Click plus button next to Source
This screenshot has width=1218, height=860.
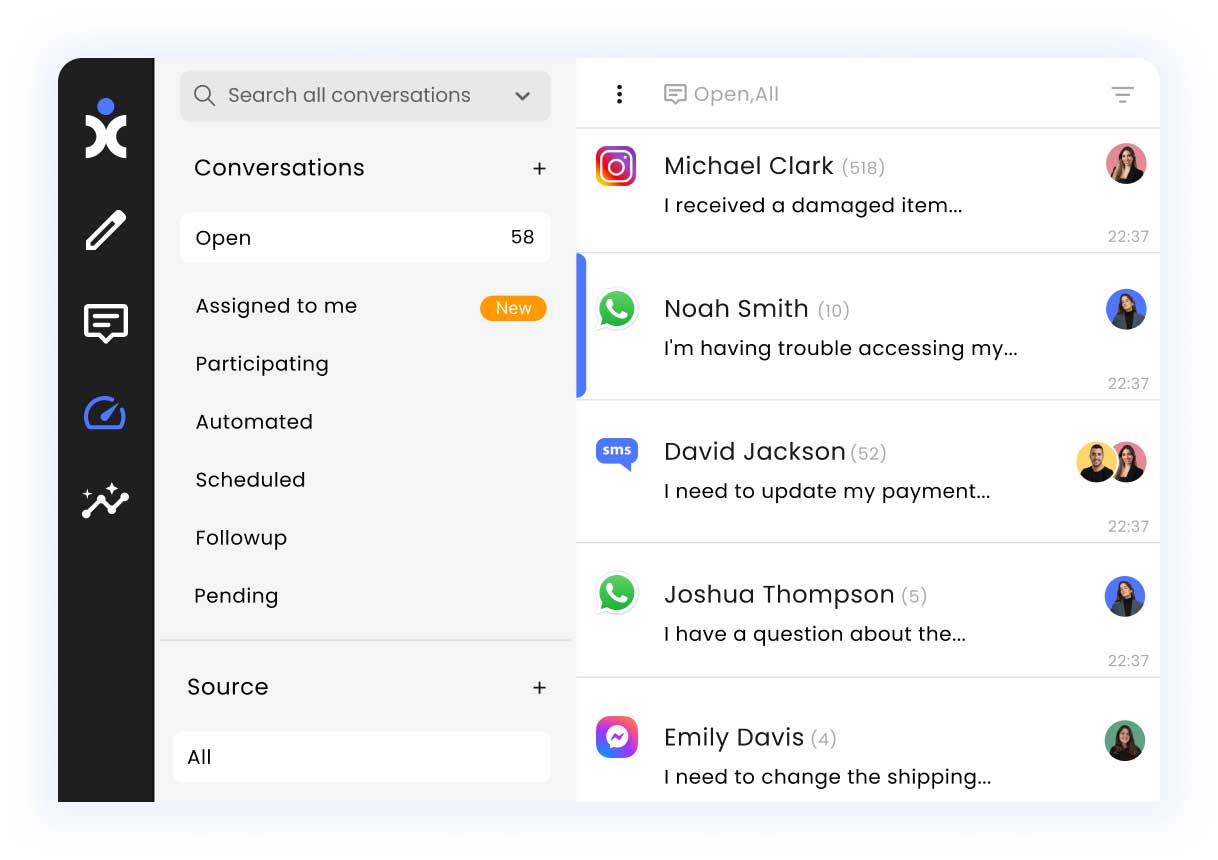pos(539,688)
